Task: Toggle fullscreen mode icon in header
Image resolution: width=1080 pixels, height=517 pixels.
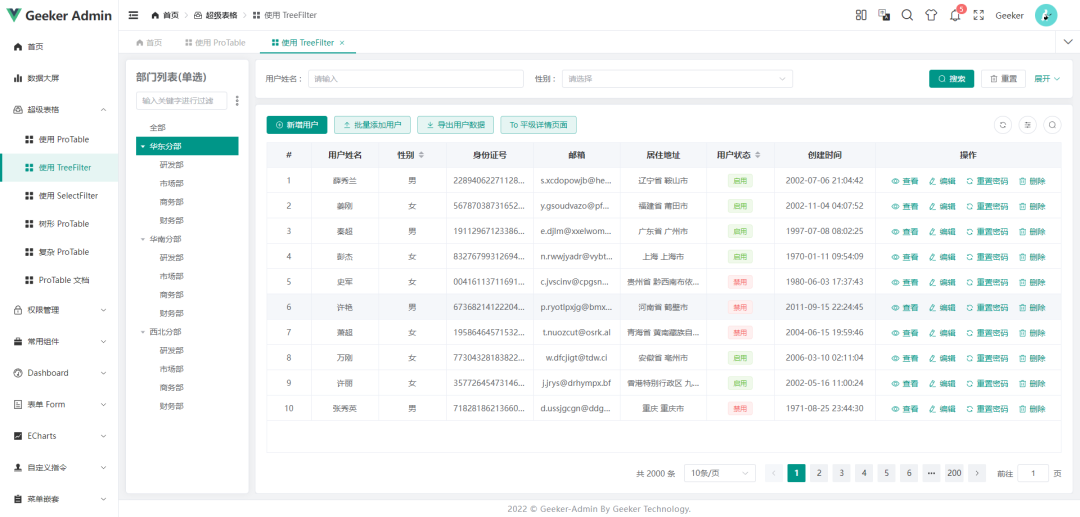Action: pos(978,15)
